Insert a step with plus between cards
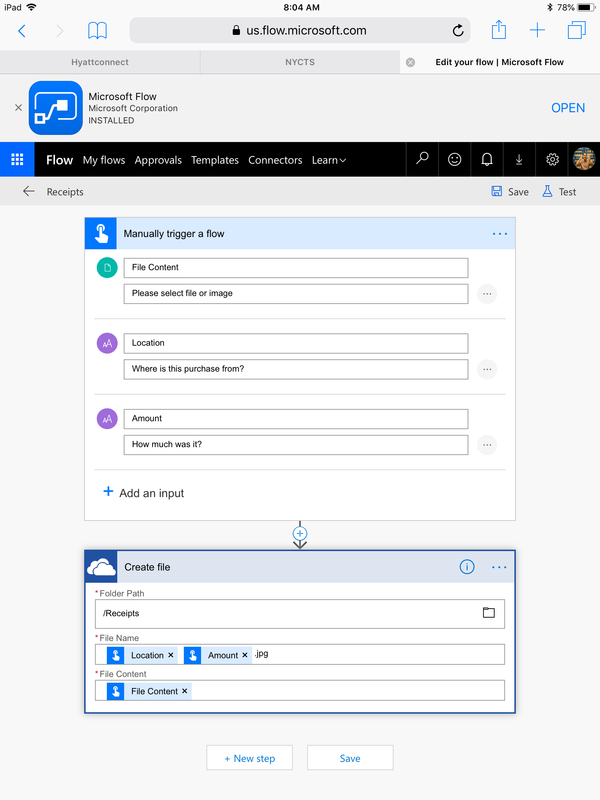Screen dimensions: 600x800 [x=300, y=534]
